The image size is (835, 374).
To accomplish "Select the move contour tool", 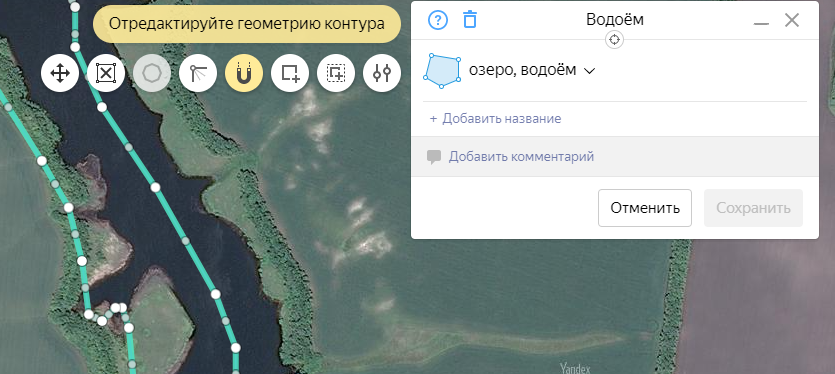I will (x=60, y=73).
